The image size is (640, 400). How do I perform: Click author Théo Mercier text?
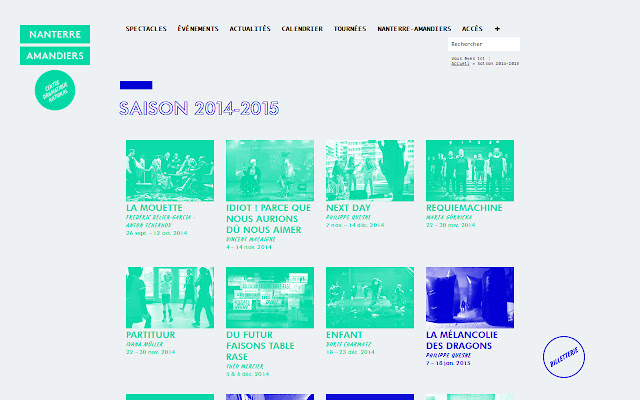point(244,367)
